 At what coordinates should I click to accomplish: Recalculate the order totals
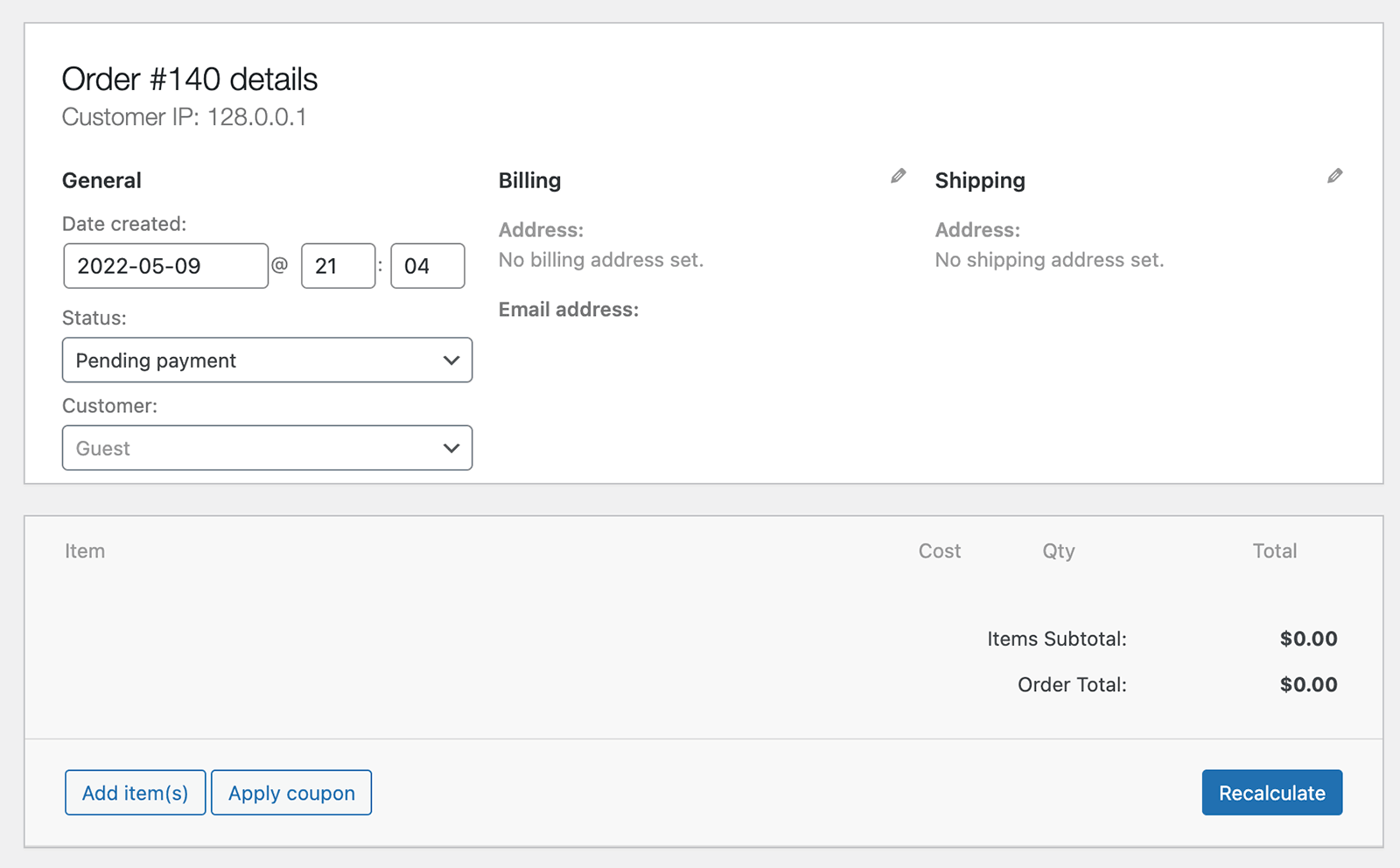[x=1272, y=793]
